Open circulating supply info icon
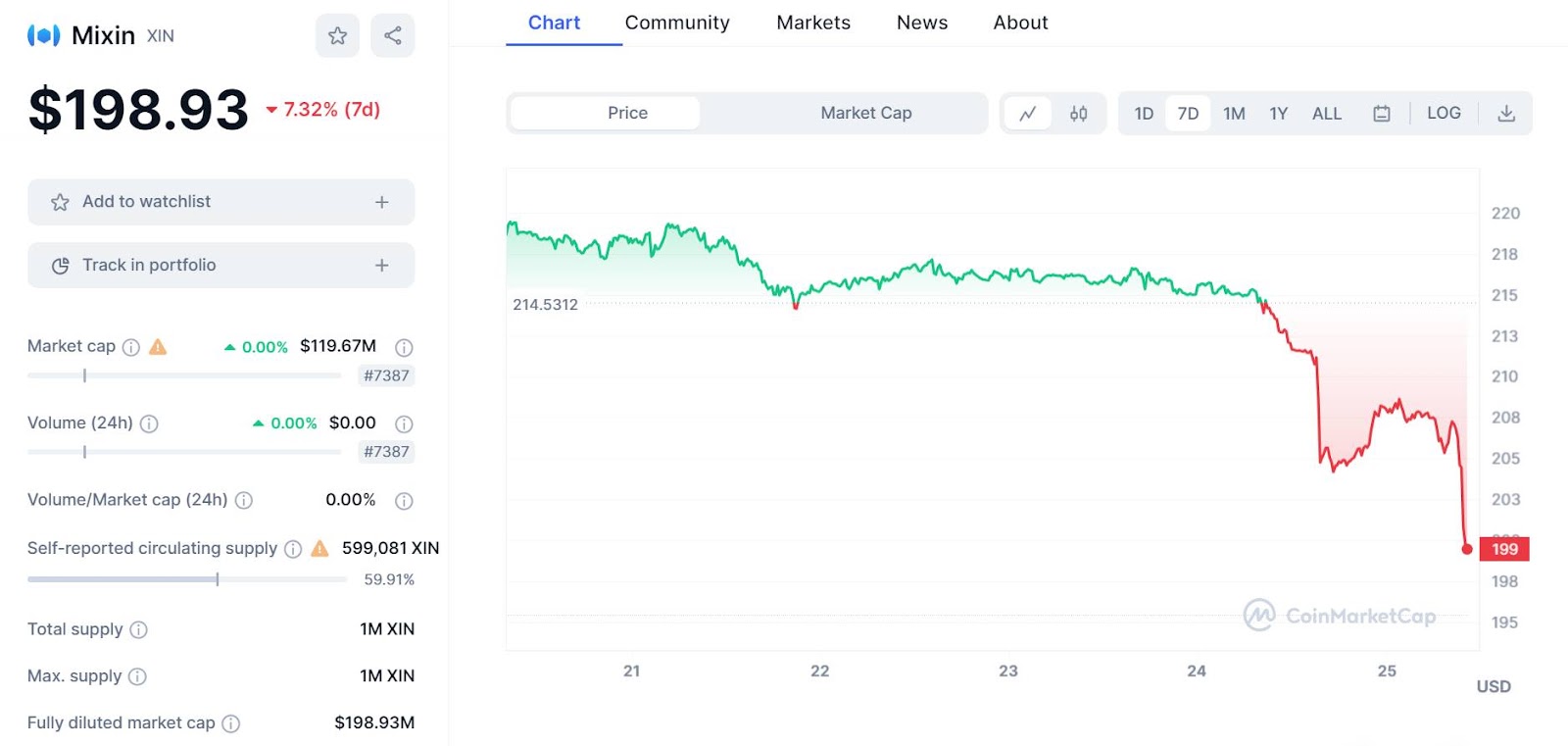 coord(293,549)
